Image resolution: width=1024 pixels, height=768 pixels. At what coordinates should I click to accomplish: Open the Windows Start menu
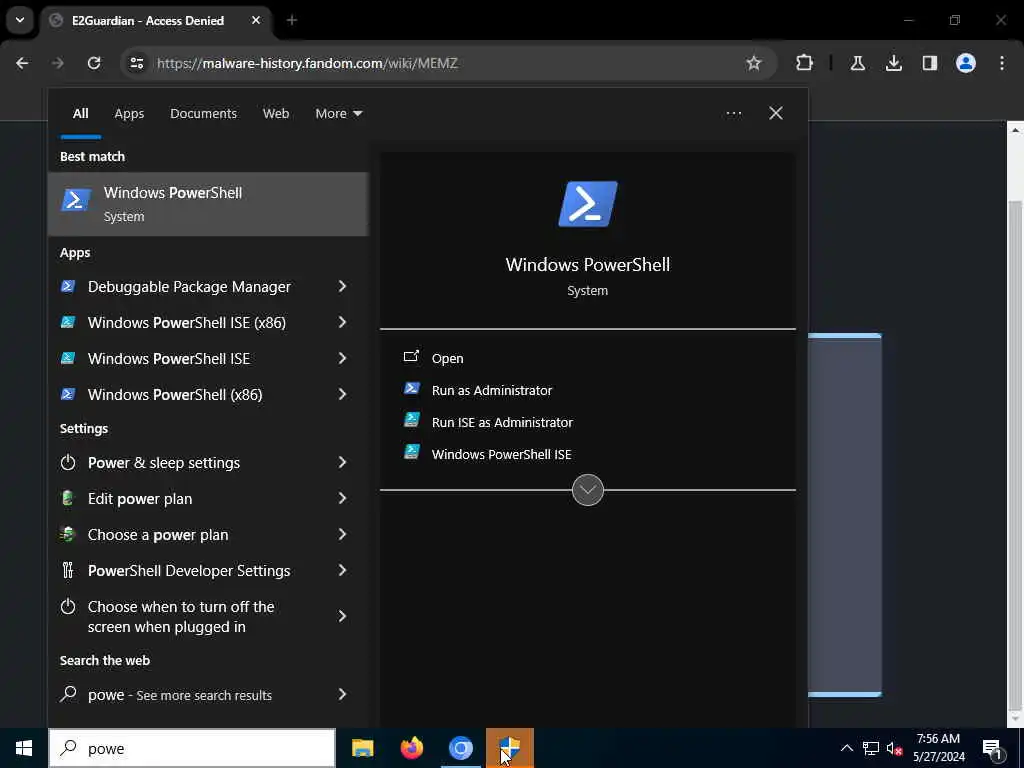coord(24,748)
